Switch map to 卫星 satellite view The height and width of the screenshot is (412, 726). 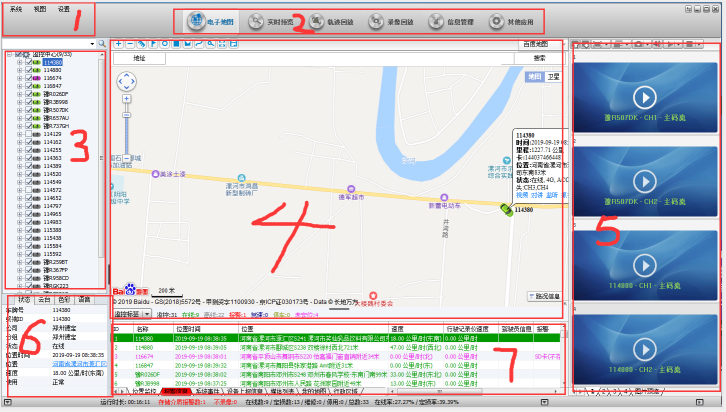coord(554,76)
